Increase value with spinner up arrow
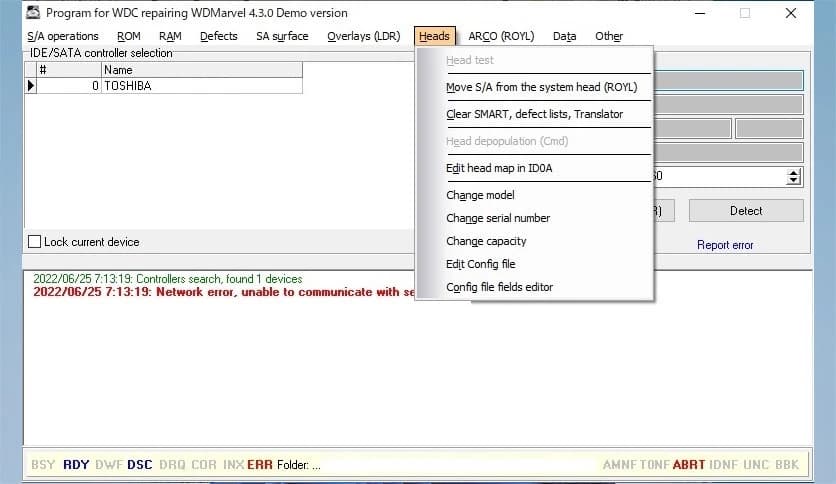Viewport: 836px width, 484px height. pyautogui.click(x=793, y=173)
